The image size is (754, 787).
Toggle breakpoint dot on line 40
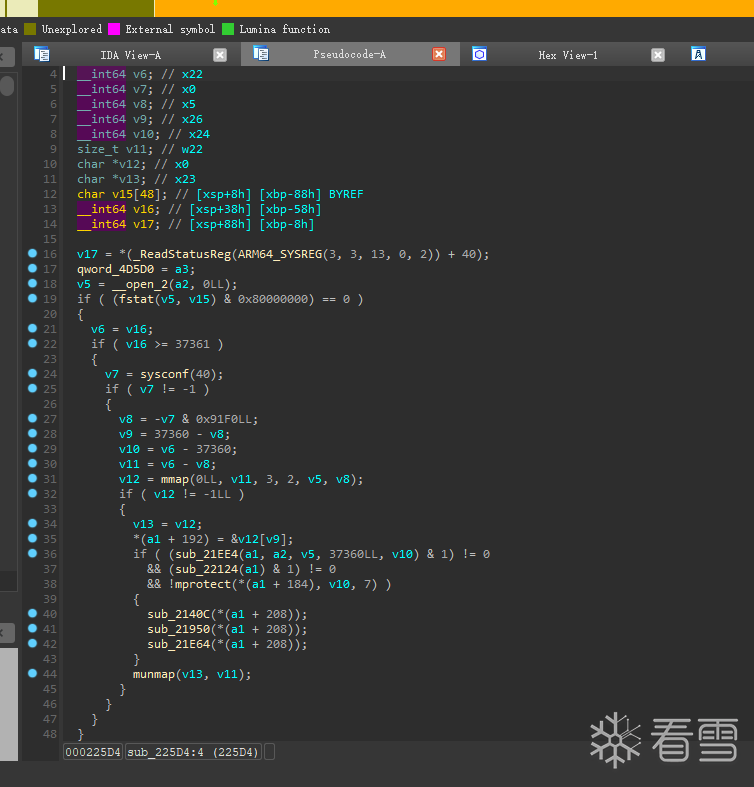coord(33,613)
